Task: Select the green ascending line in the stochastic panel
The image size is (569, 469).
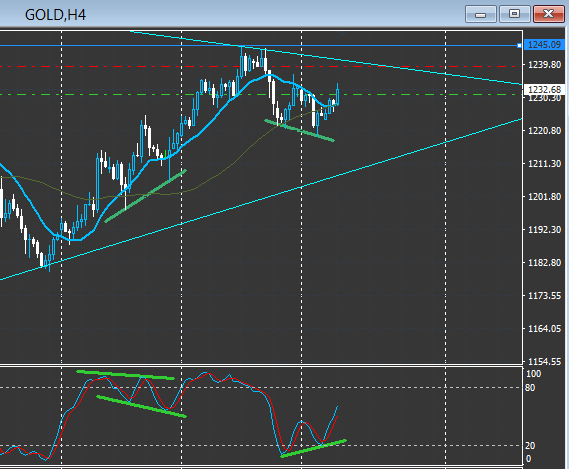Action: 314,448
